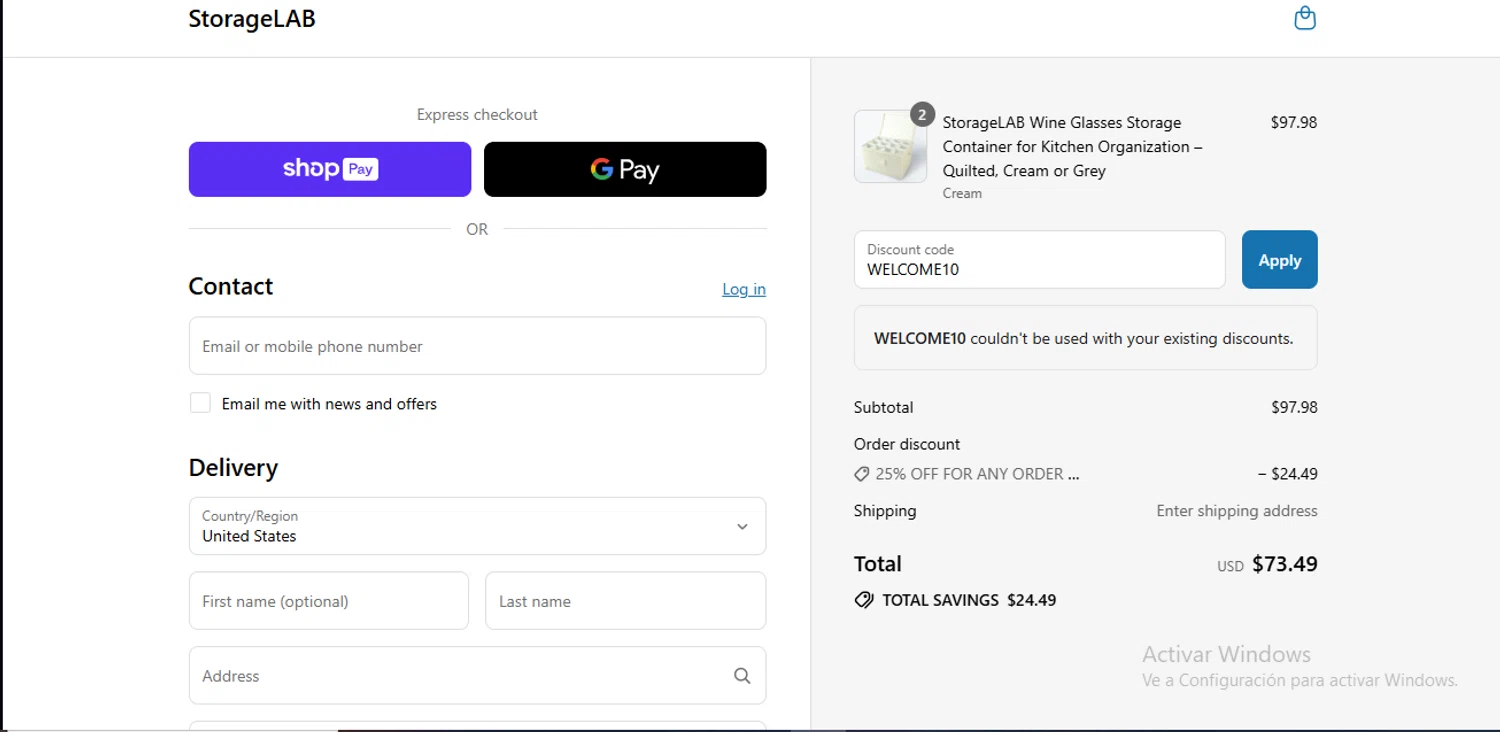The image size is (1500, 732).
Task: Focus the Email or mobile phone number field
Action: coord(477,346)
